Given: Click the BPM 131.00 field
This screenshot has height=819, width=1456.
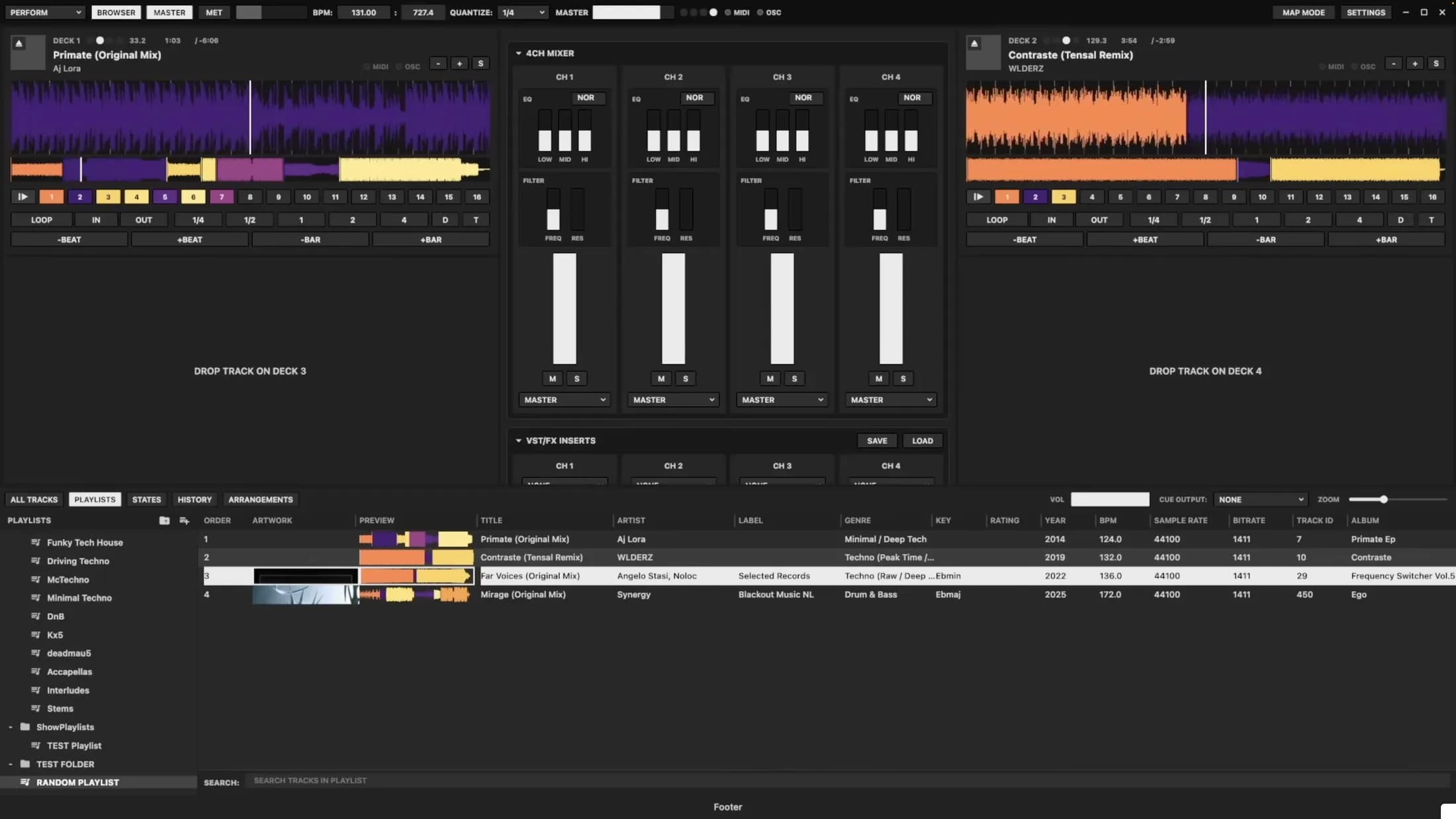Looking at the screenshot, I should pos(363,13).
